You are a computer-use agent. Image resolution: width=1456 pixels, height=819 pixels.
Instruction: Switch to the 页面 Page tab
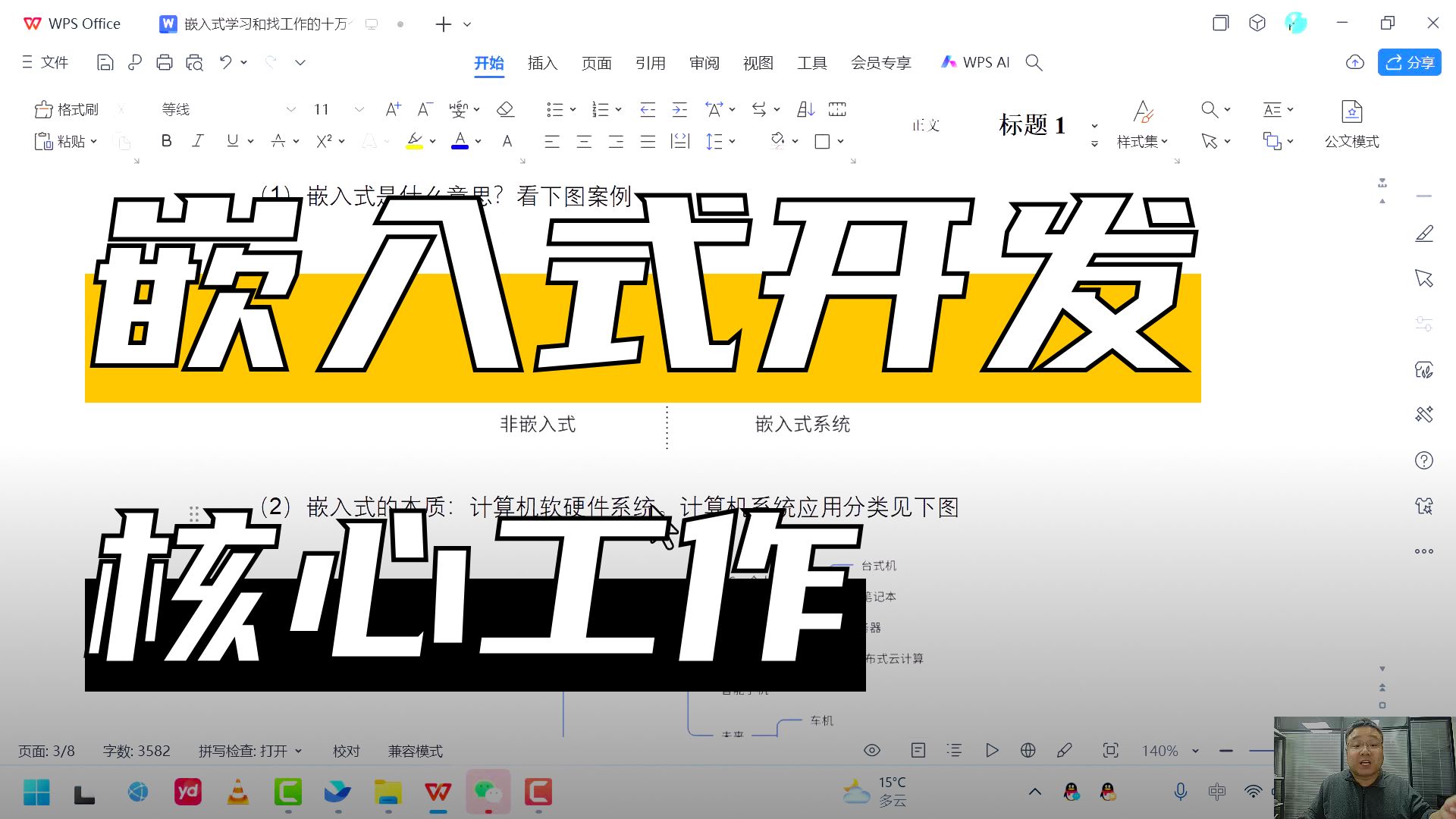tap(596, 63)
